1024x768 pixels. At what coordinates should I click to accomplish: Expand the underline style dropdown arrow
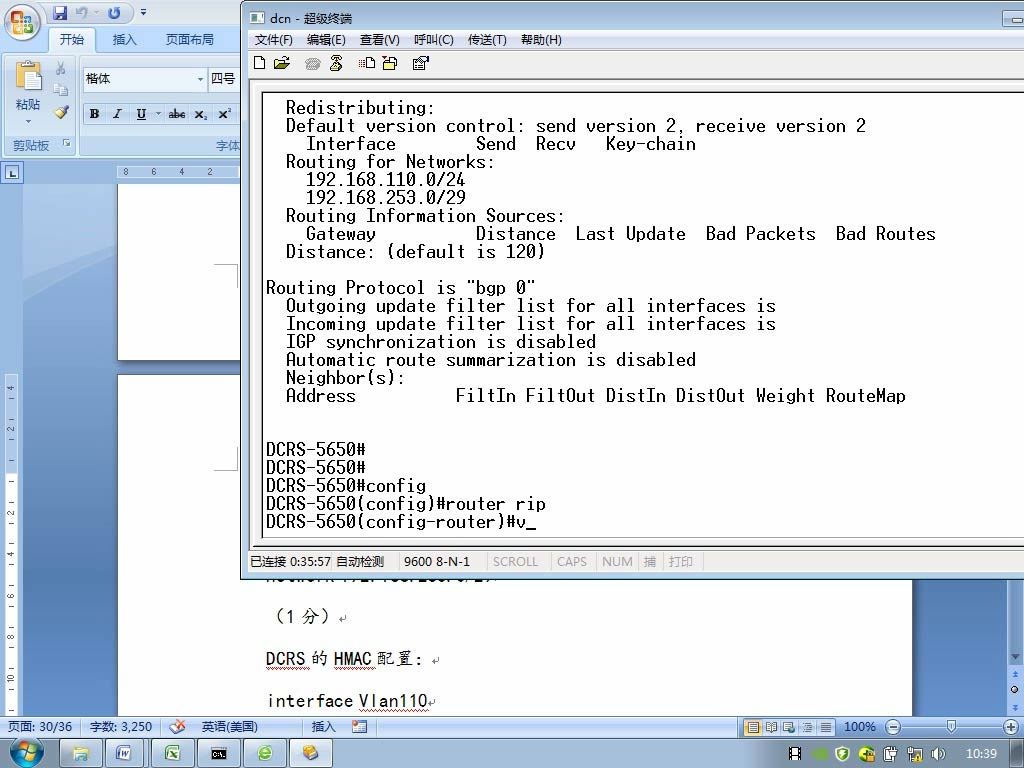pos(158,114)
